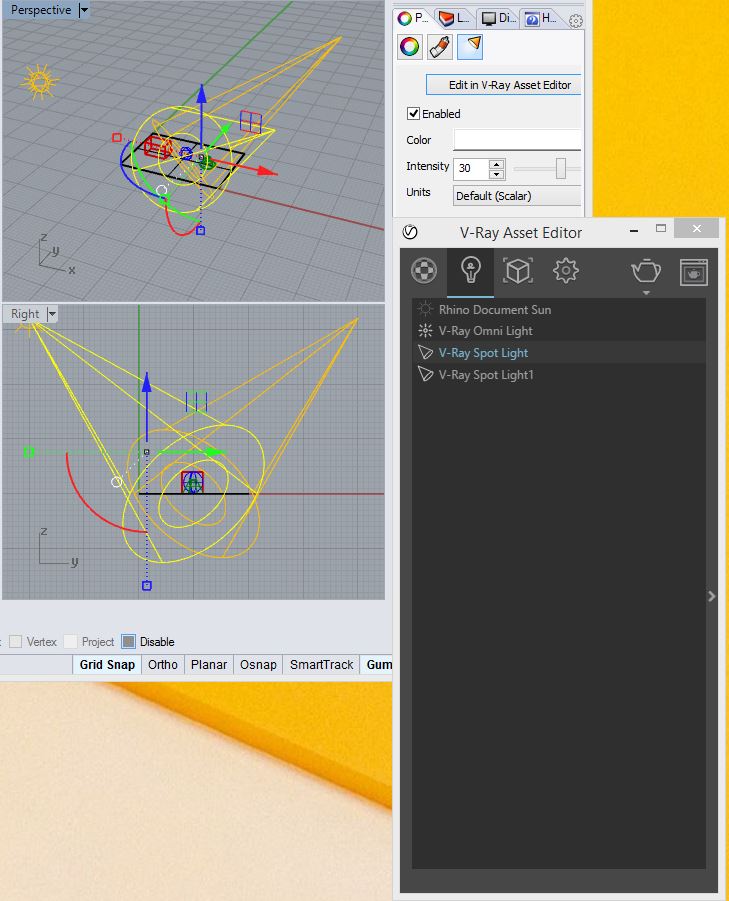This screenshot has height=901, width=729.
Task: Uncheck the Enabled light checkbox
Action: 413,113
